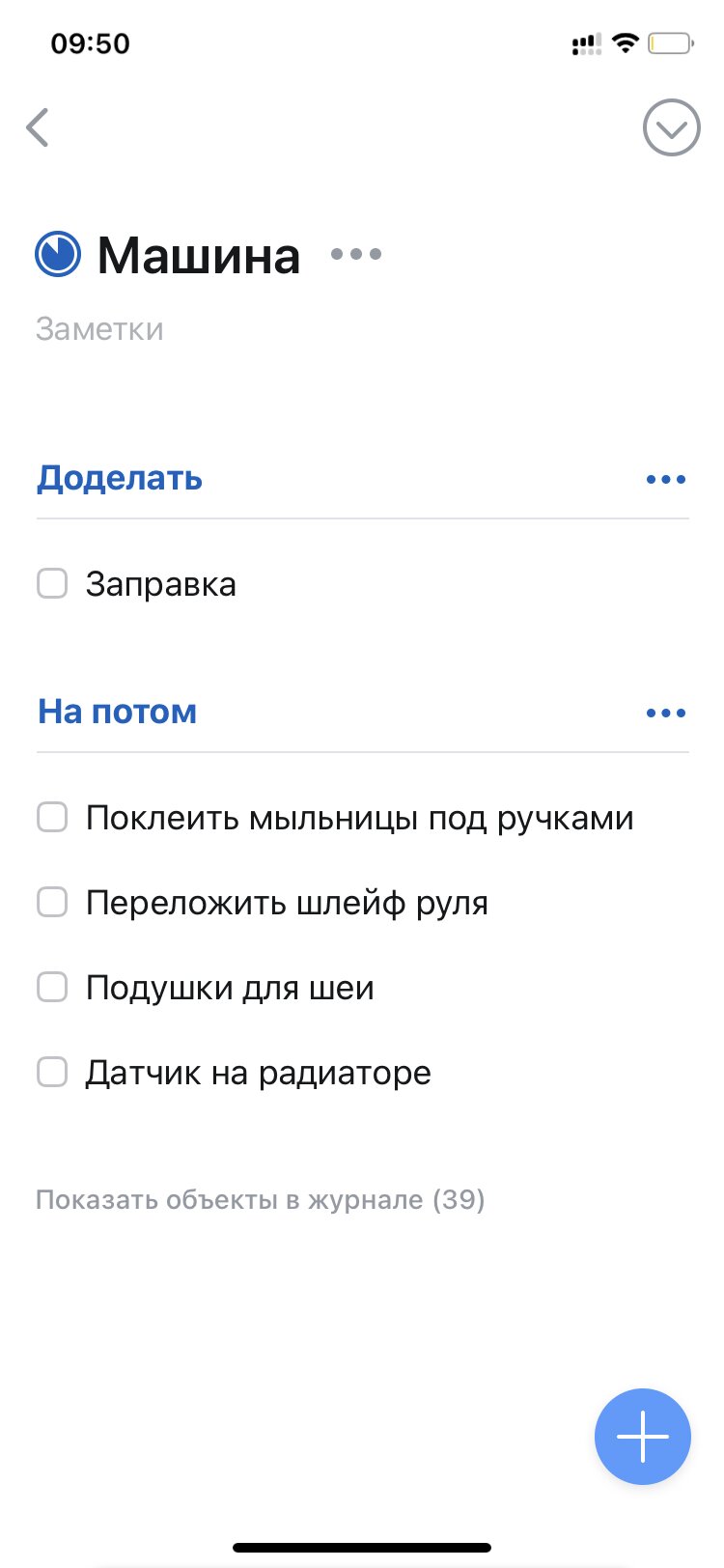Tap the blue plus add button
Image resolution: width=724 pixels, height=1568 pixels.
(x=643, y=1437)
